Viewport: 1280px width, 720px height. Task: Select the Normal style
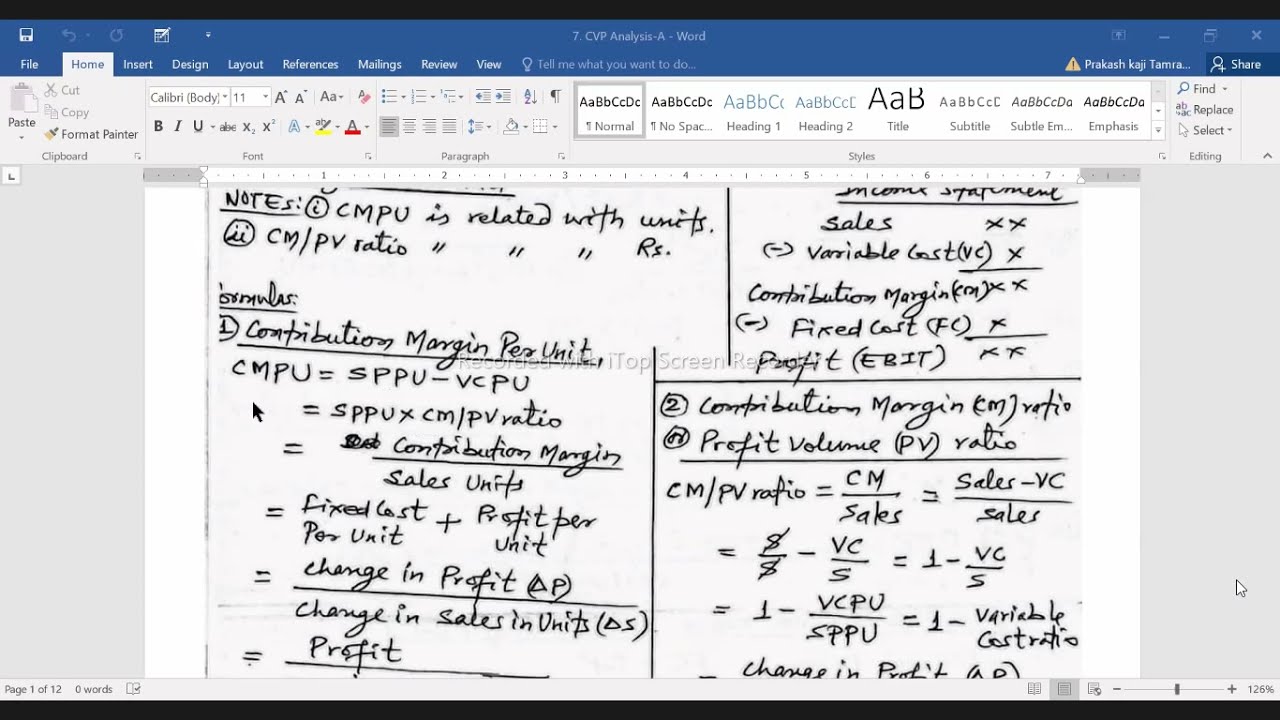coord(610,110)
